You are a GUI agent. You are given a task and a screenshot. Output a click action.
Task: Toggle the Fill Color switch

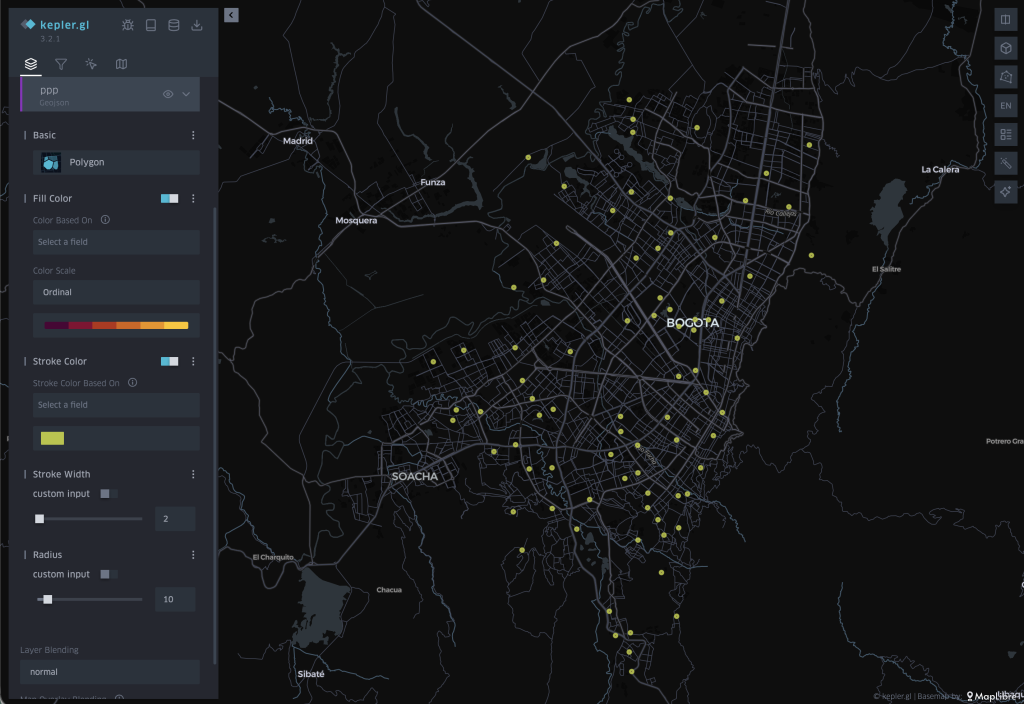click(x=169, y=199)
